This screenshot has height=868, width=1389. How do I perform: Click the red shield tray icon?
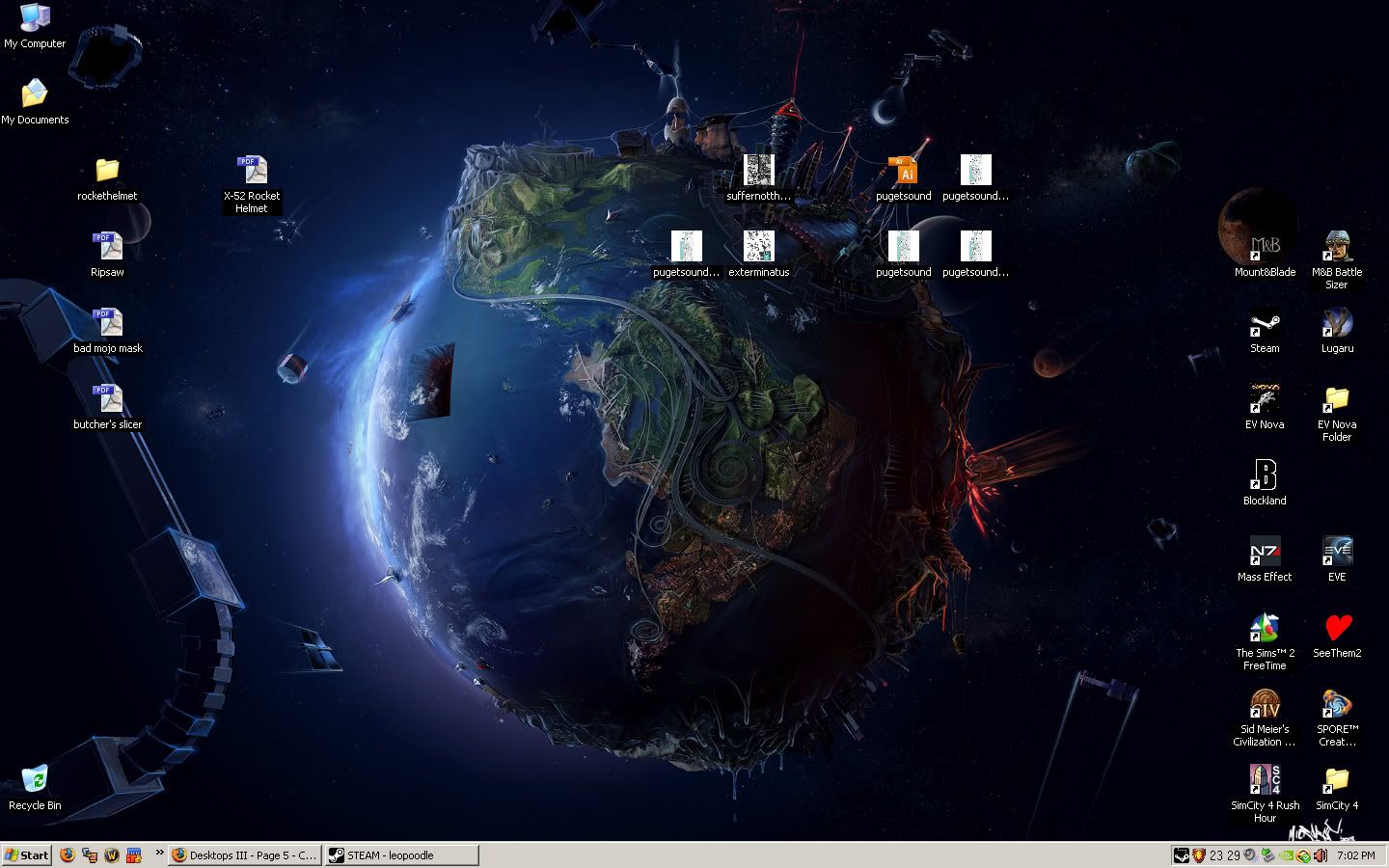[1200, 855]
